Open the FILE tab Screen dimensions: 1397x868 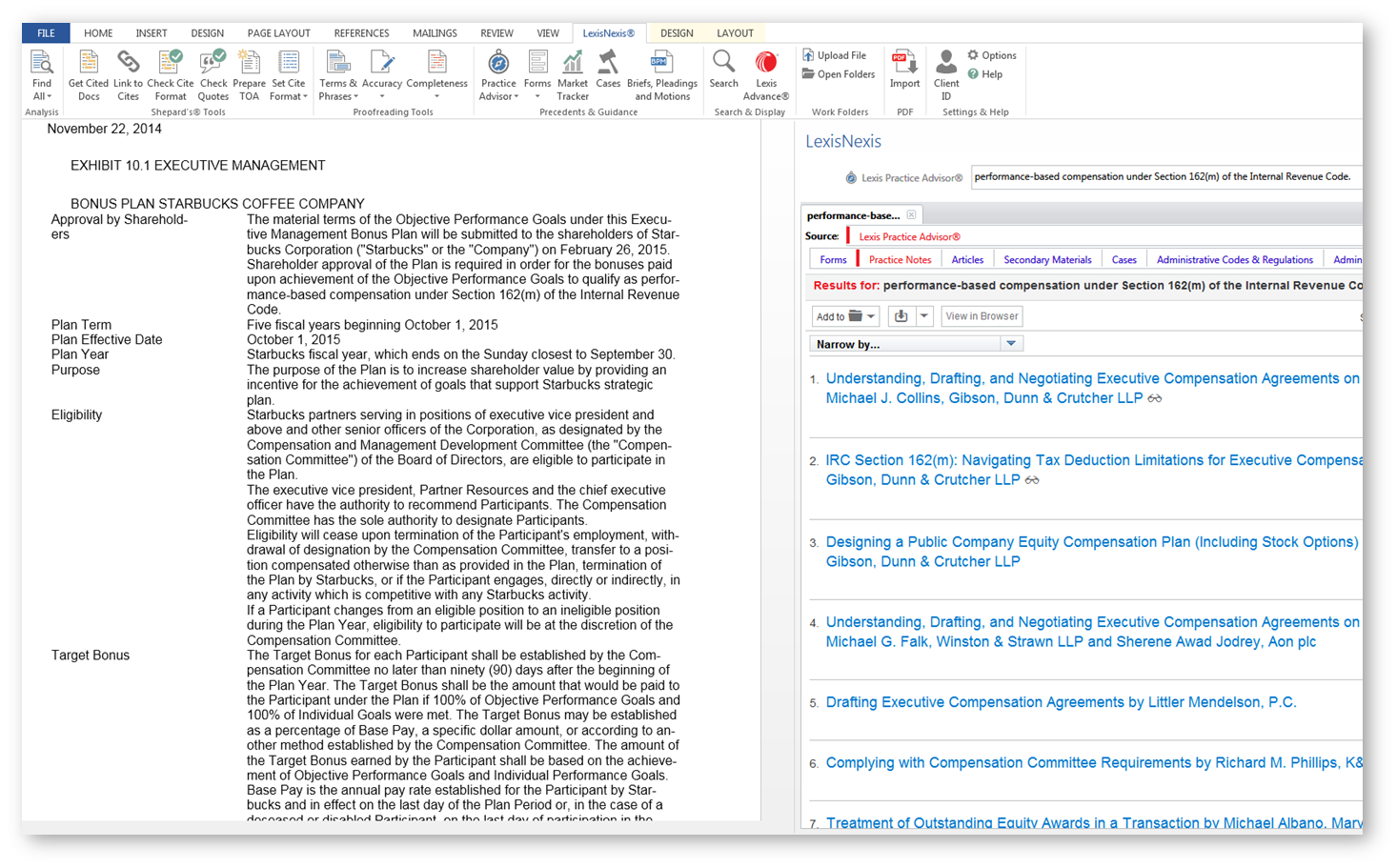(x=46, y=33)
